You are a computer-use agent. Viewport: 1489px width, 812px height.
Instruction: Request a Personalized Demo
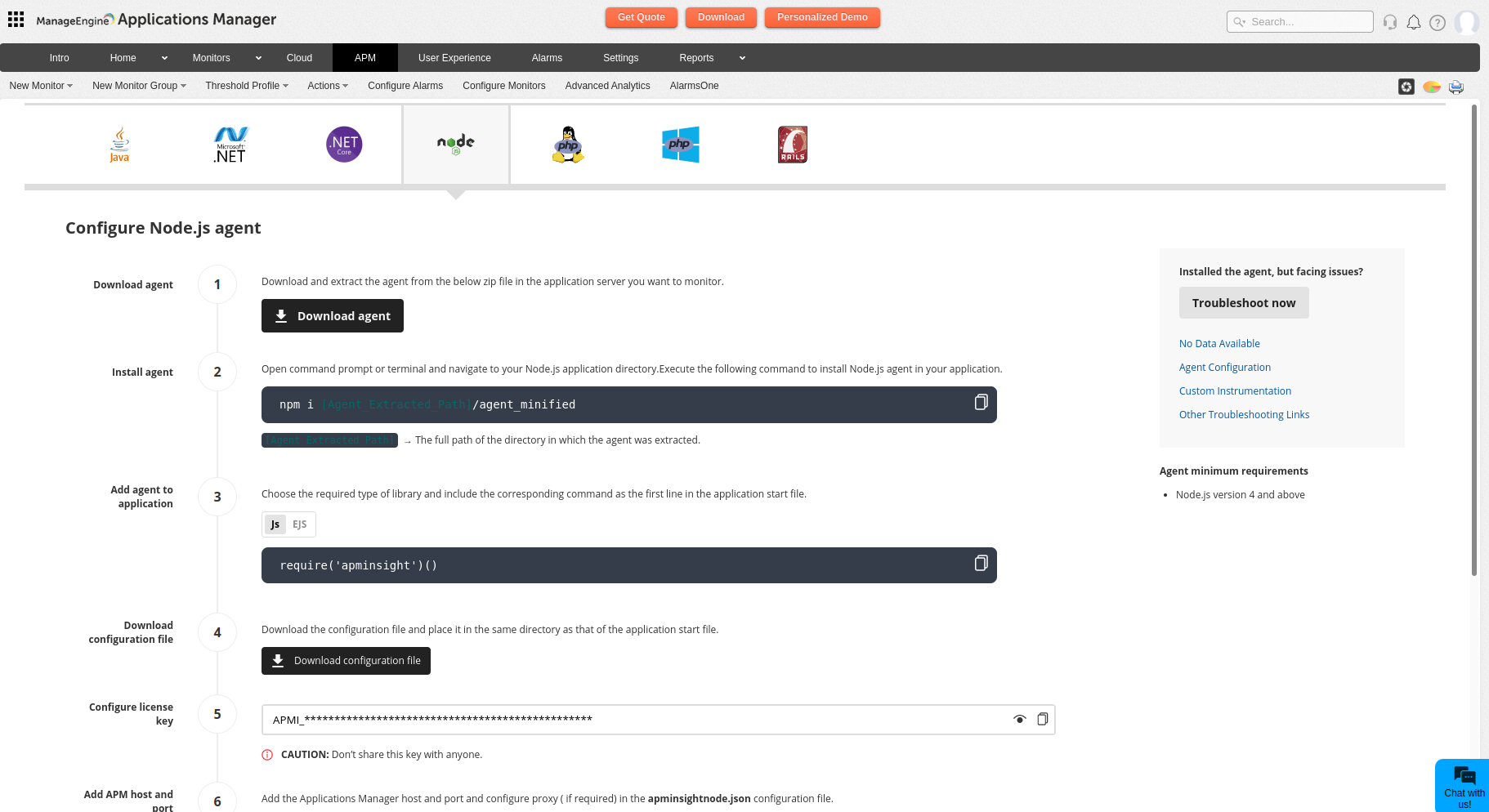pyautogui.click(x=822, y=17)
